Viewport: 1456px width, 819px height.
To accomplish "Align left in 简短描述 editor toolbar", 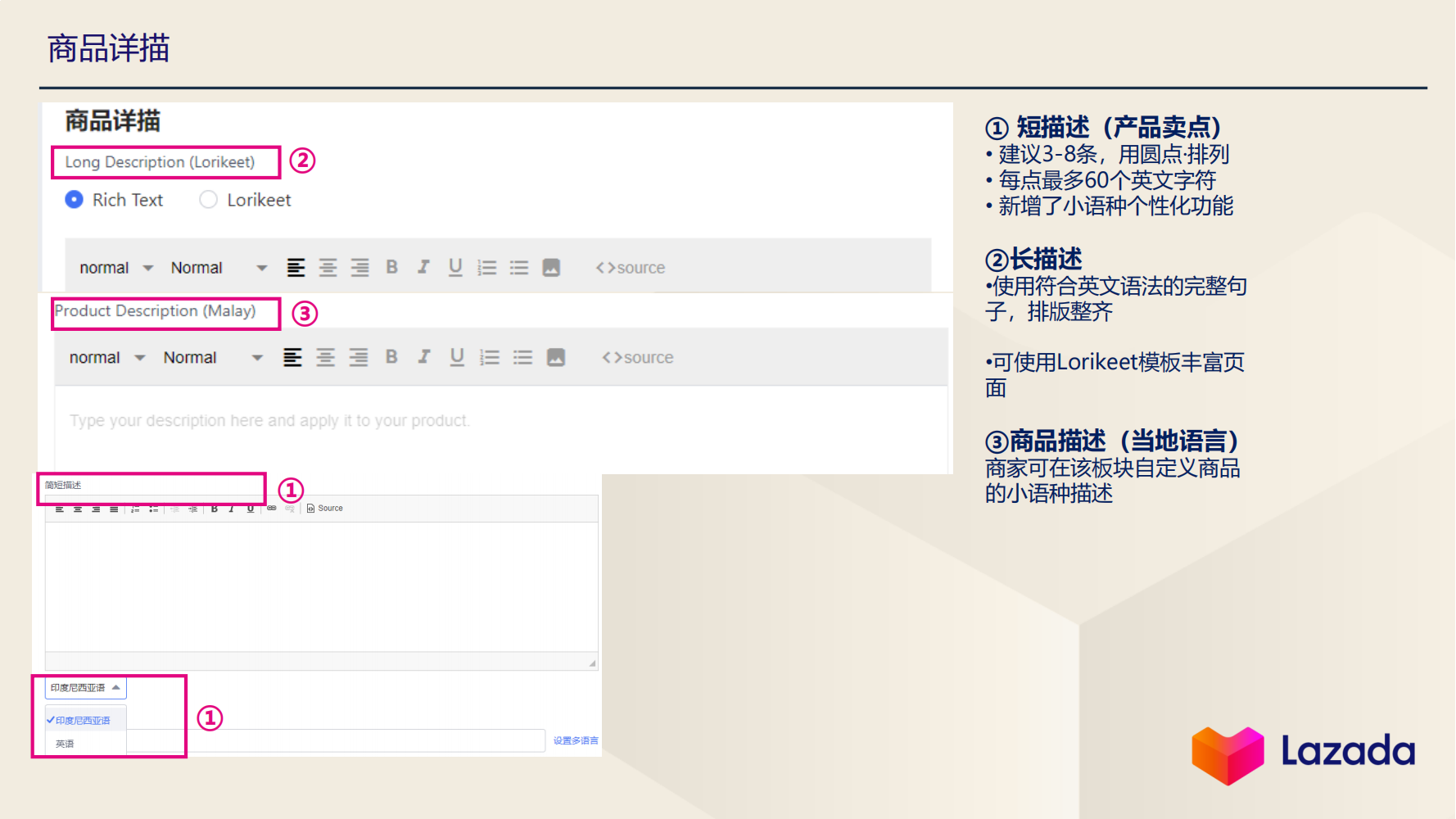I will coord(60,509).
